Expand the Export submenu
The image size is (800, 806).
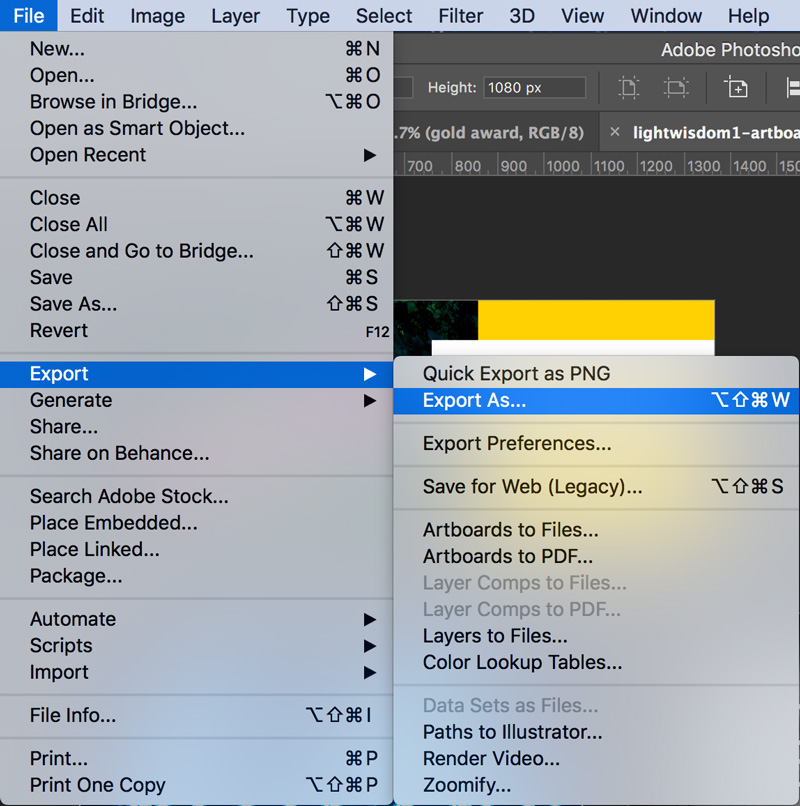[196, 374]
